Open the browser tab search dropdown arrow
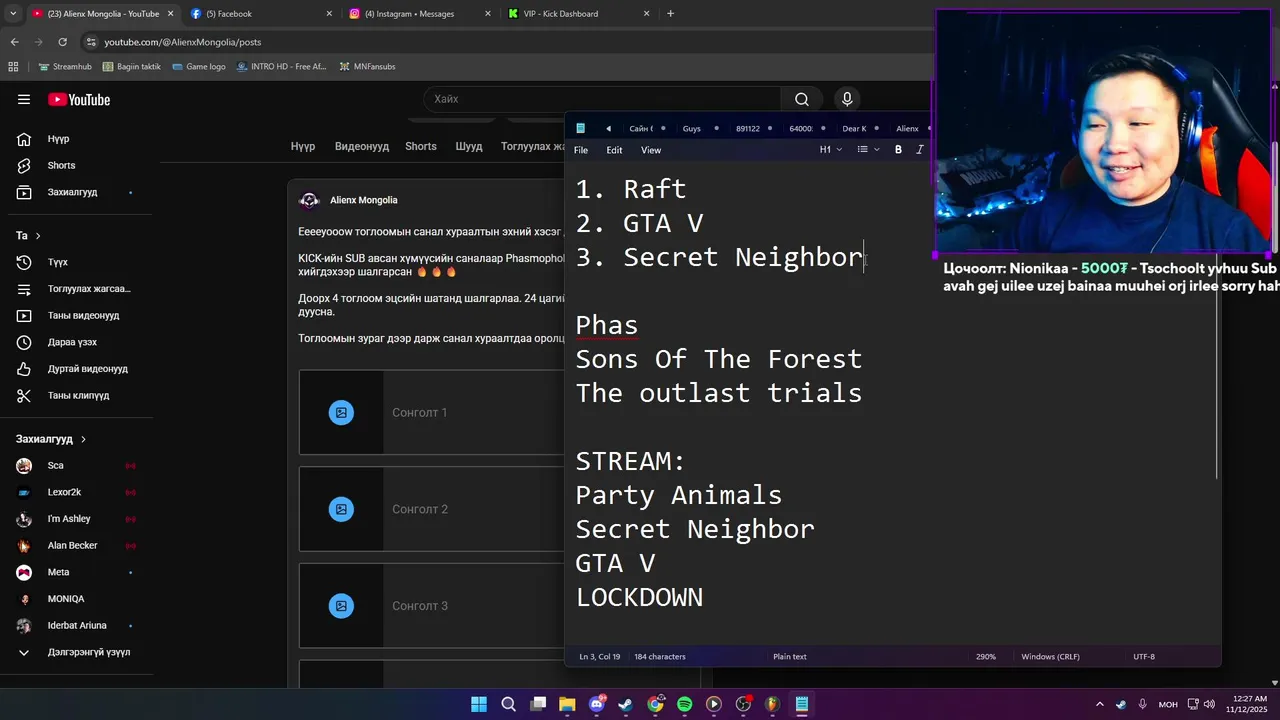This screenshot has height=720, width=1280. tap(13, 14)
